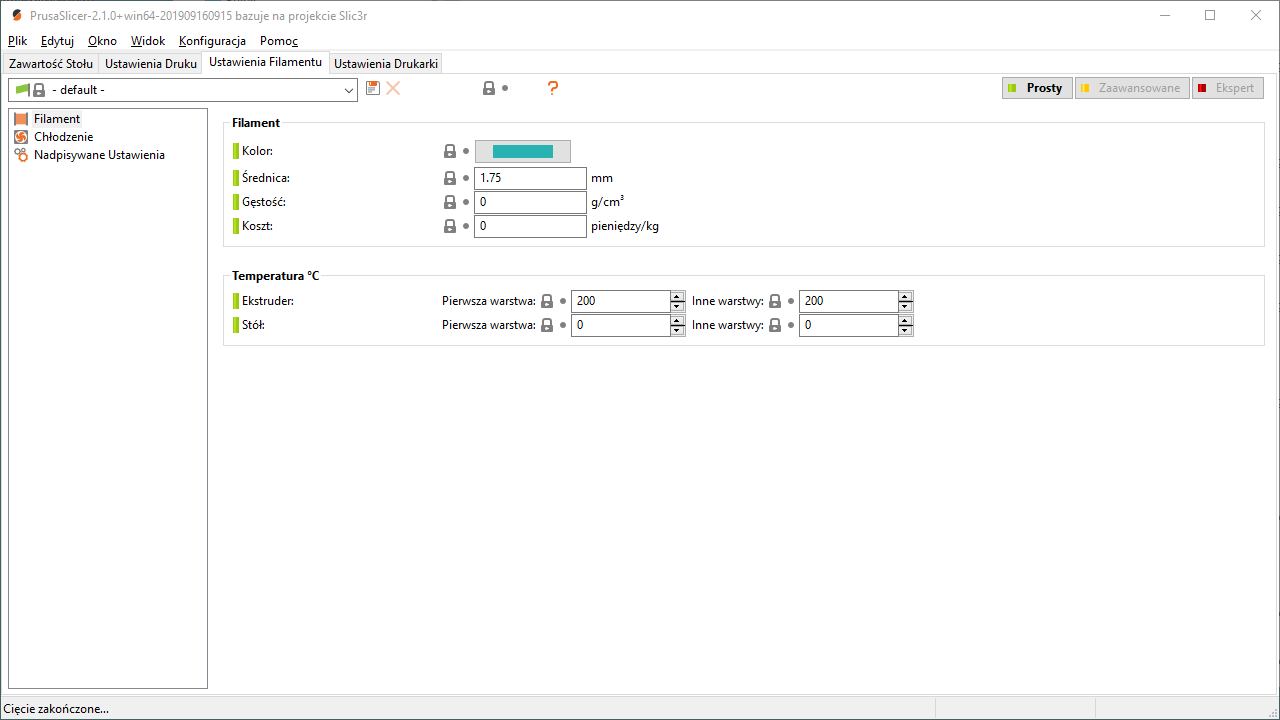Select Nadpisywane Ustawienia in the sidebar
The height and width of the screenshot is (720, 1280).
point(99,155)
